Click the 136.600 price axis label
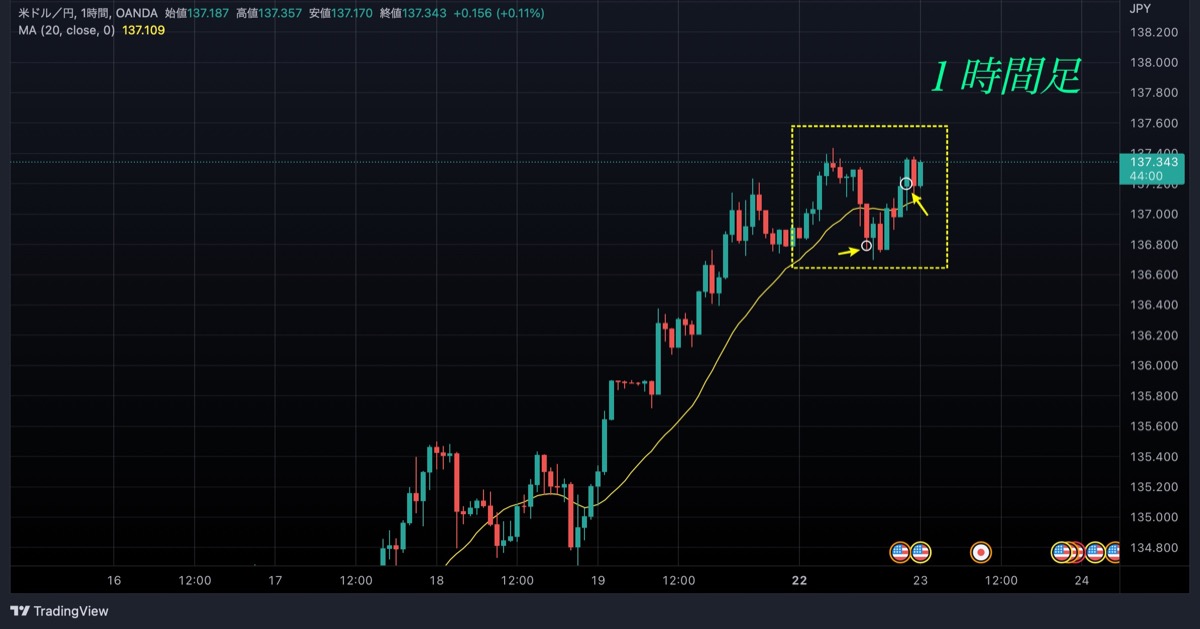Screen dimensions: 1200x629 click(x=1152, y=274)
